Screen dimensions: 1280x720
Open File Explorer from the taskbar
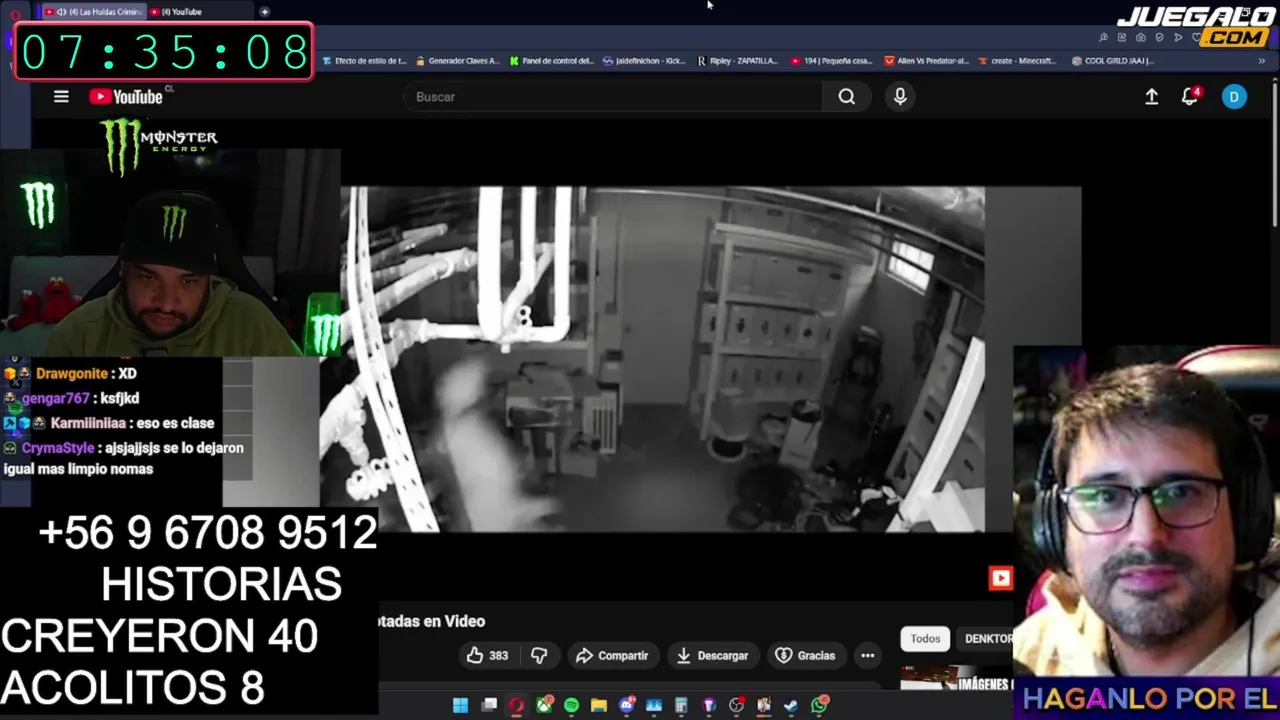pos(599,705)
